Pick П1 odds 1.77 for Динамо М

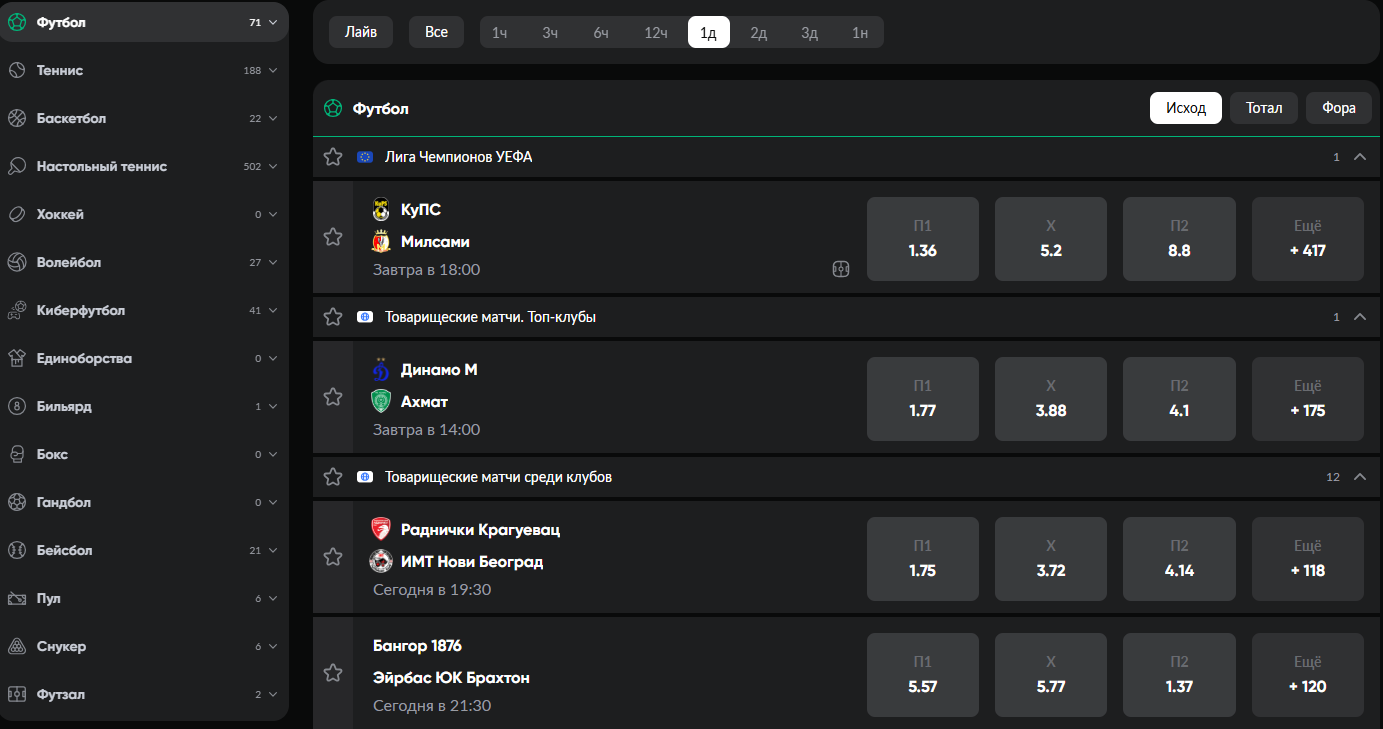click(x=923, y=399)
